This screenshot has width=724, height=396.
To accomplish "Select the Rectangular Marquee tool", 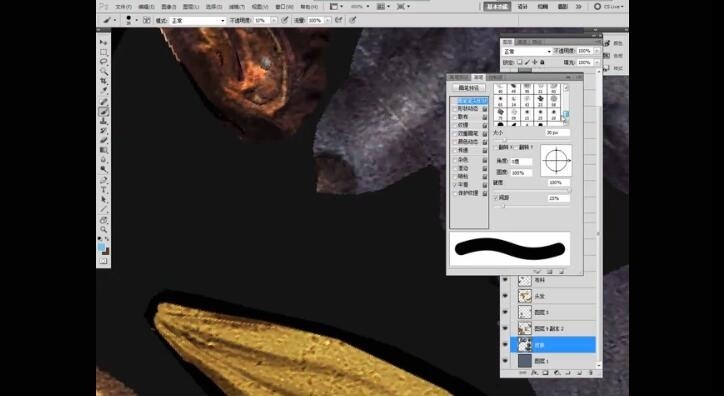I will pyautogui.click(x=104, y=52).
